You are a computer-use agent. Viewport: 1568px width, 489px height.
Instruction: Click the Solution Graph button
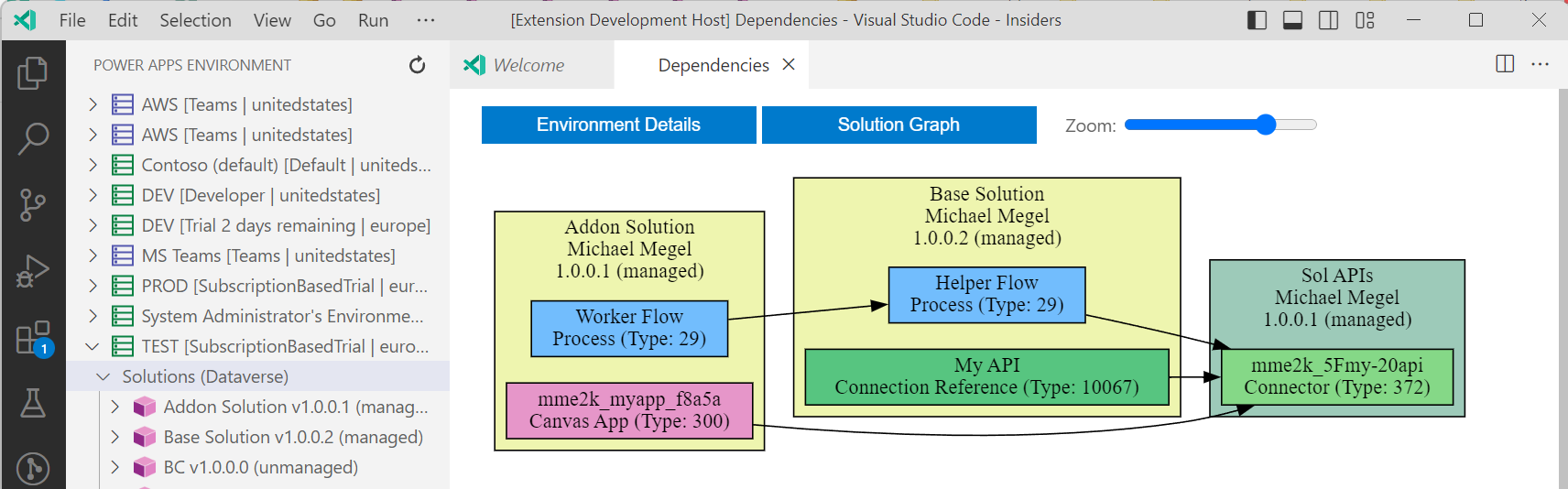click(x=898, y=125)
